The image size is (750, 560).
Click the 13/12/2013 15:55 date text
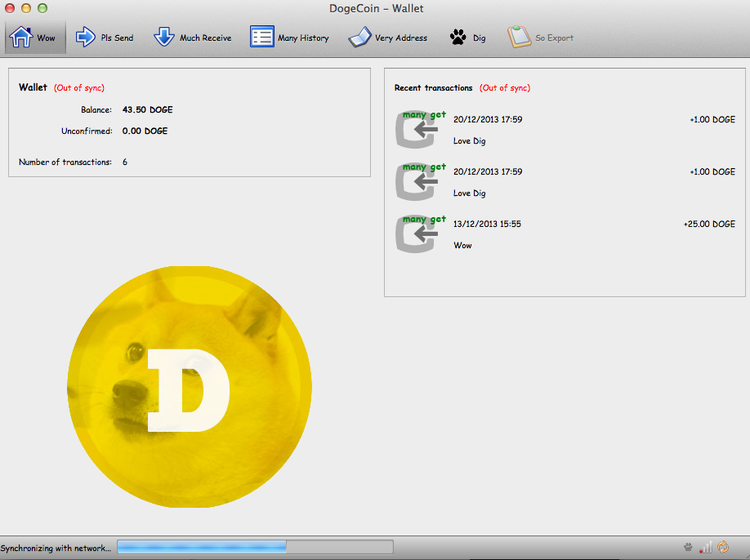point(487,224)
